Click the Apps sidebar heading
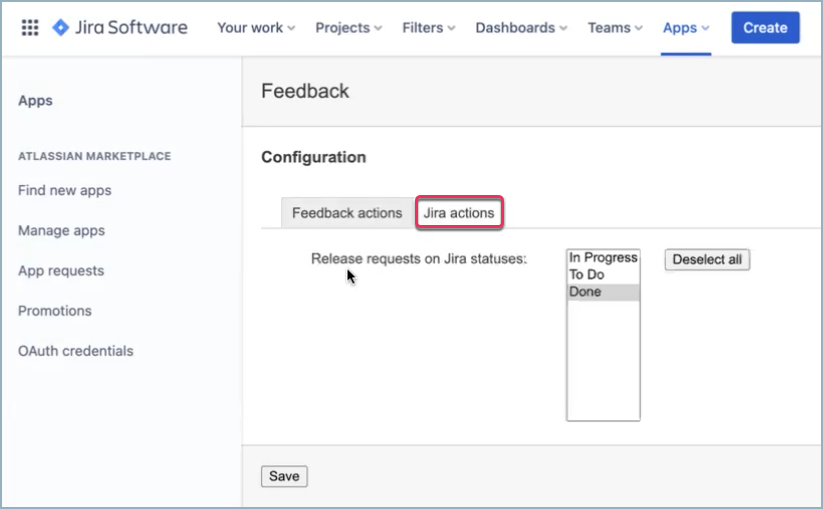 [x=35, y=101]
